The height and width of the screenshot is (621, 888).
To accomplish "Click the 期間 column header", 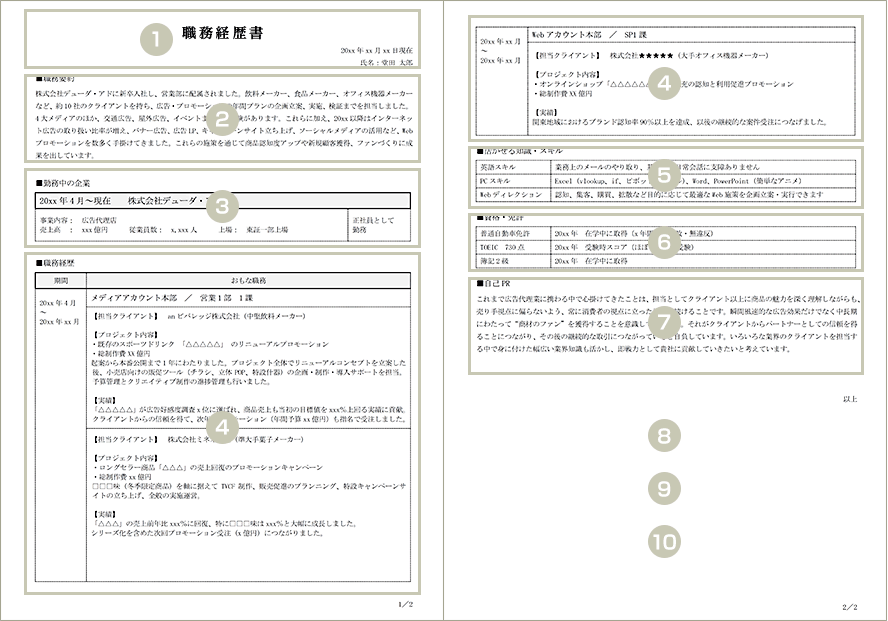I will coord(61,281).
